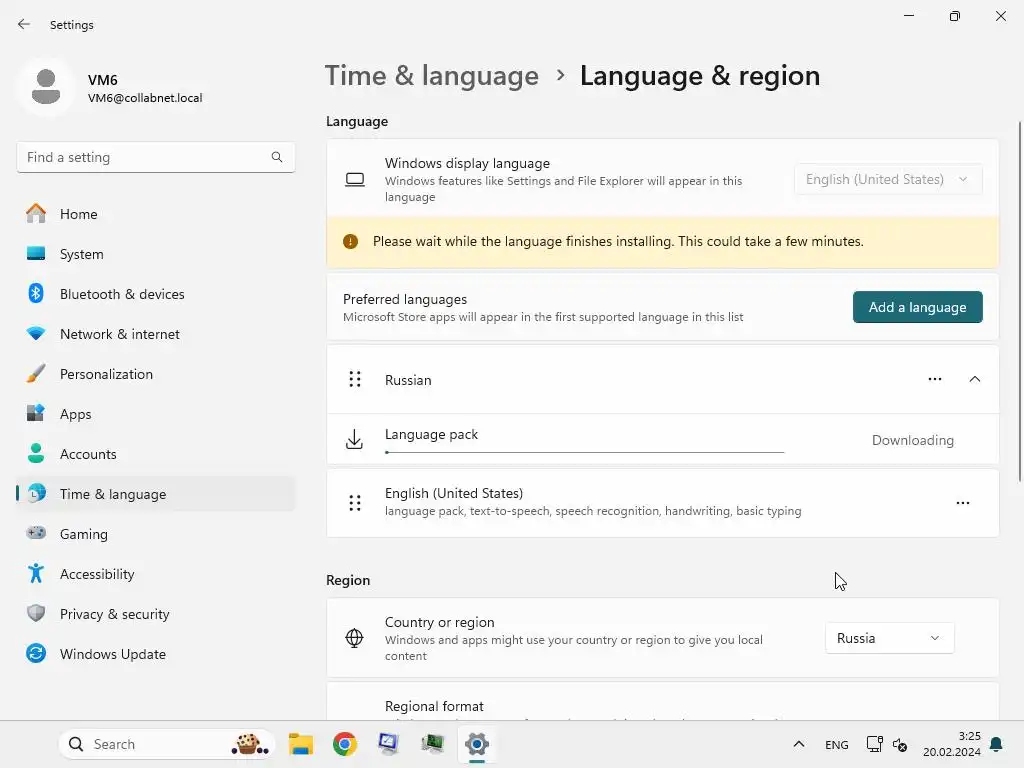Click the Preferred languages heading
1024x768 pixels.
coord(405,299)
